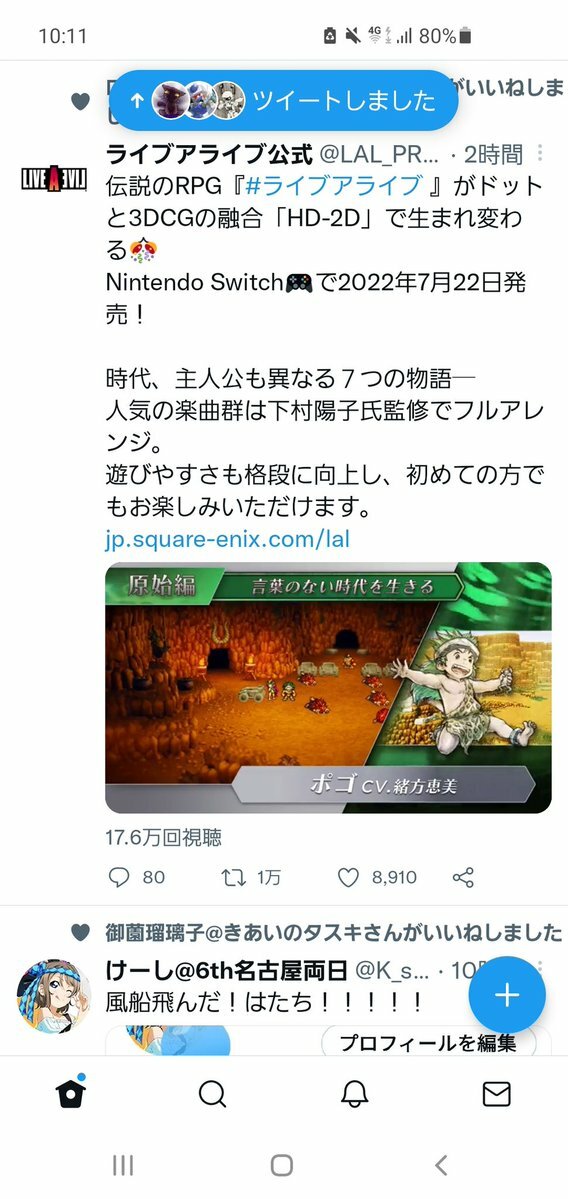Tap the reply icon with 80 comments
568x1199 pixels.
118,877
